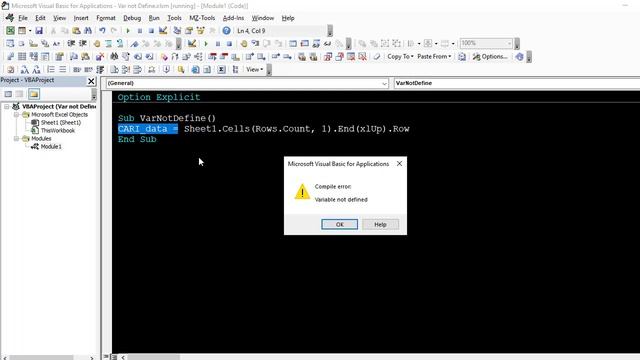Collapse the Microsoft Excel Objects folder
This screenshot has width=640, height=360.
[x=16, y=115]
